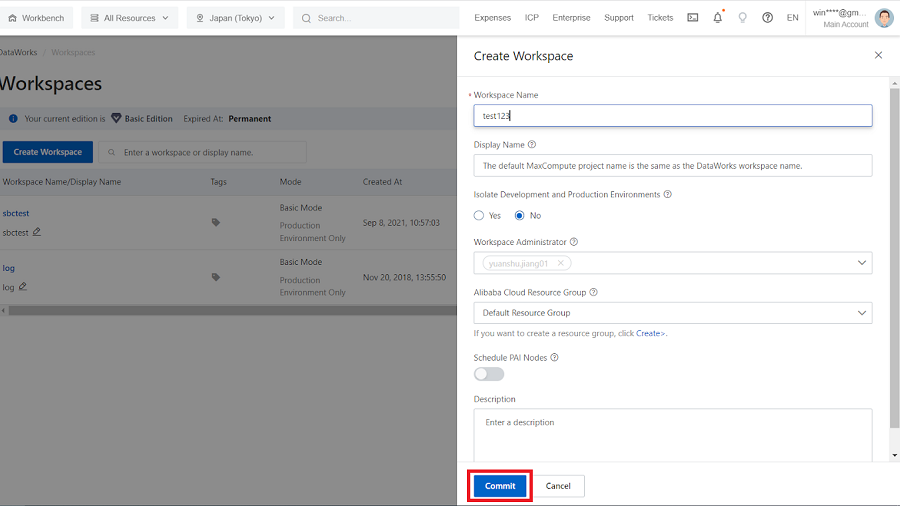This screenshot has width=900, height=506.
Task: Close the Create Workspace panel
Action: (x=878, y=56)
